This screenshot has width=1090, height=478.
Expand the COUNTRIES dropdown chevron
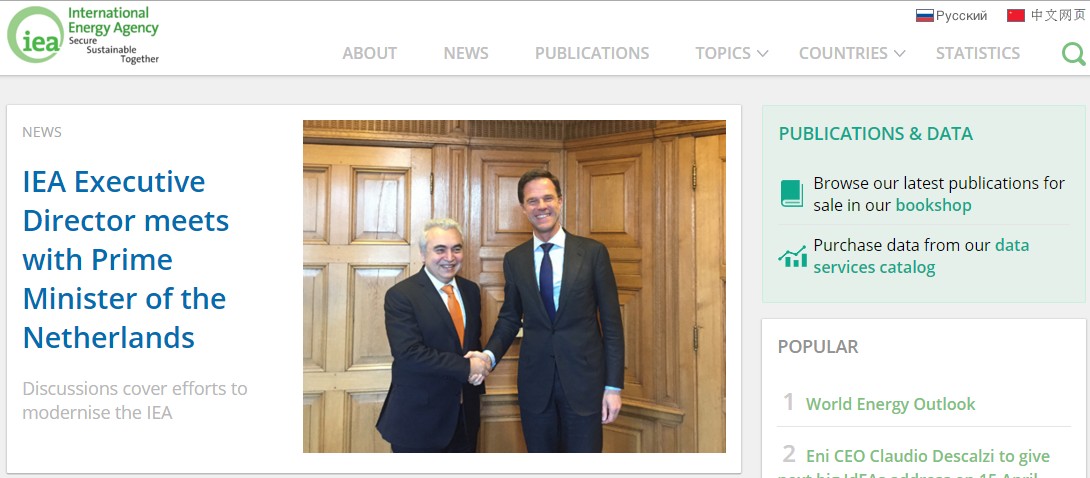[899, 53]
